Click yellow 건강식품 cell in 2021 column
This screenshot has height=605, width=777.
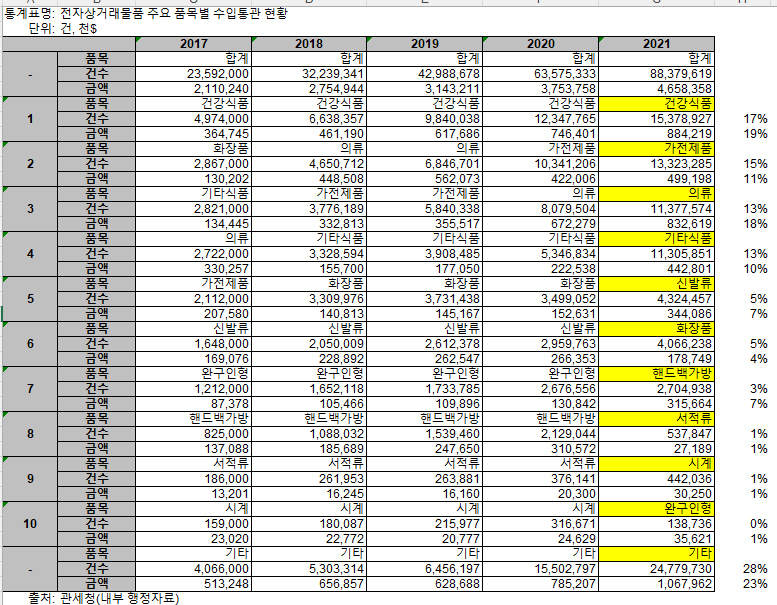click(x=657, y=104)
